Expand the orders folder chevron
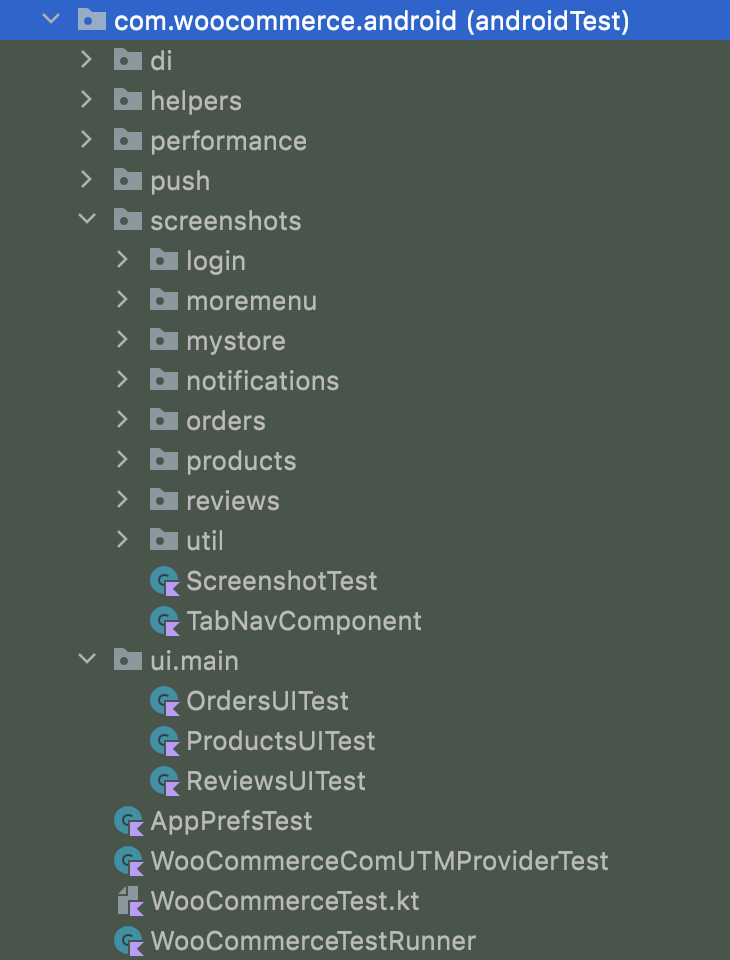Screen dimensions: 730x960 coord(122,419)
